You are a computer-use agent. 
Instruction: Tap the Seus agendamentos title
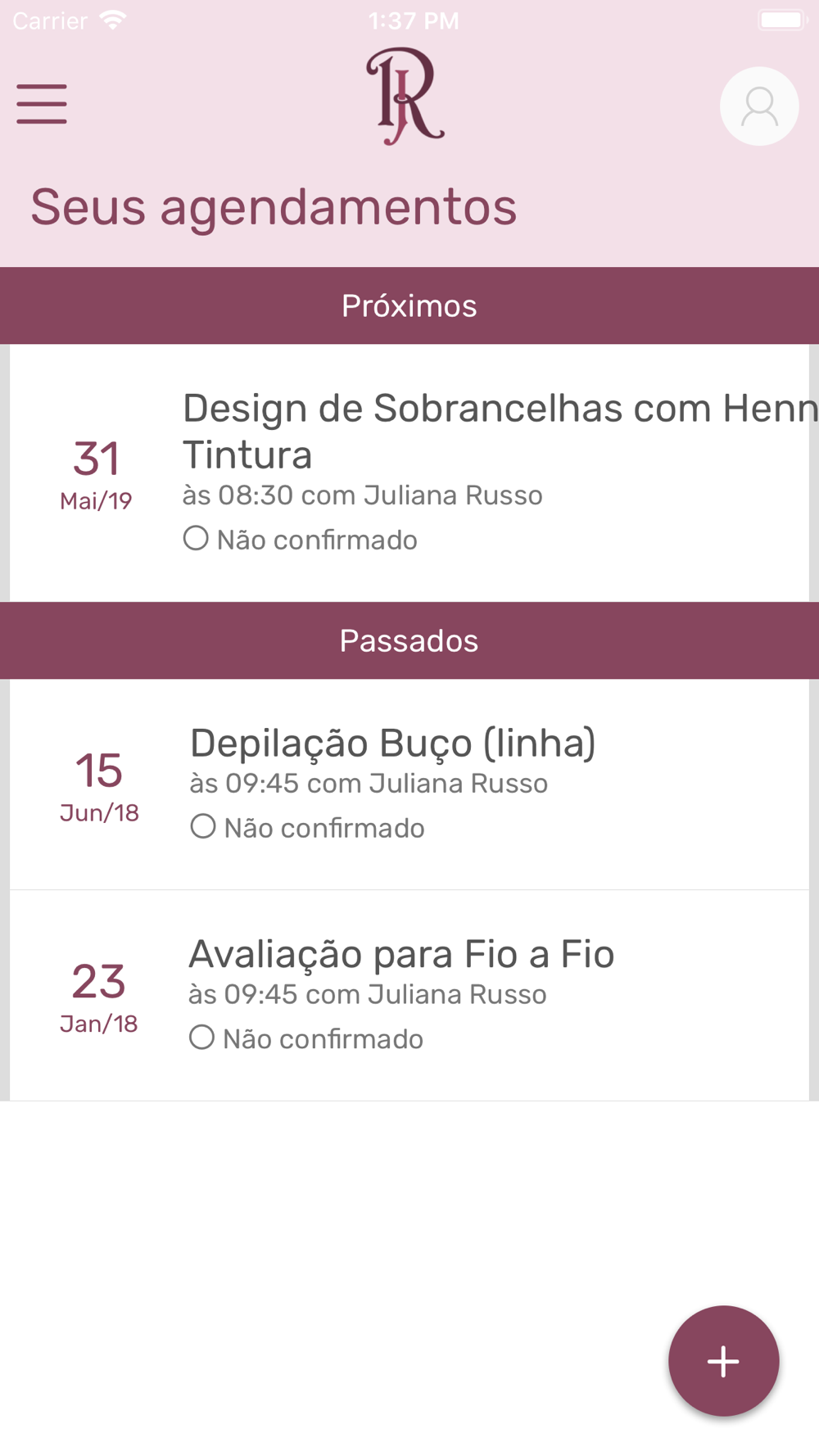point(274,207)
